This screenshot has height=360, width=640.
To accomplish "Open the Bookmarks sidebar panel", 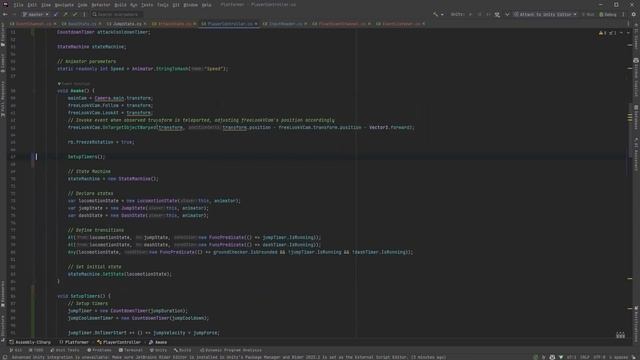I will (x=3, y=294).
